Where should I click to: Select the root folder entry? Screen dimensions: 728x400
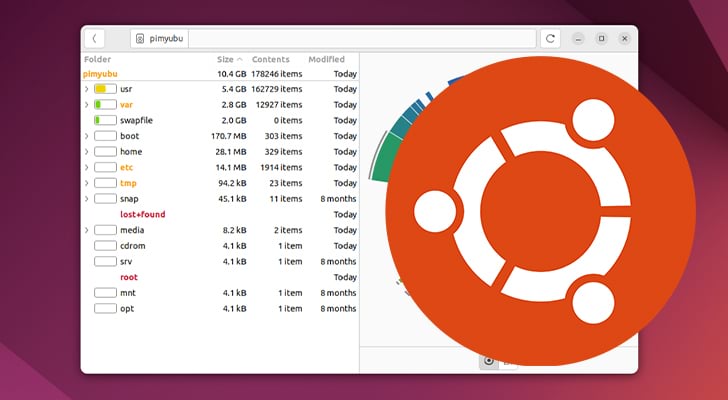(129, 277)
